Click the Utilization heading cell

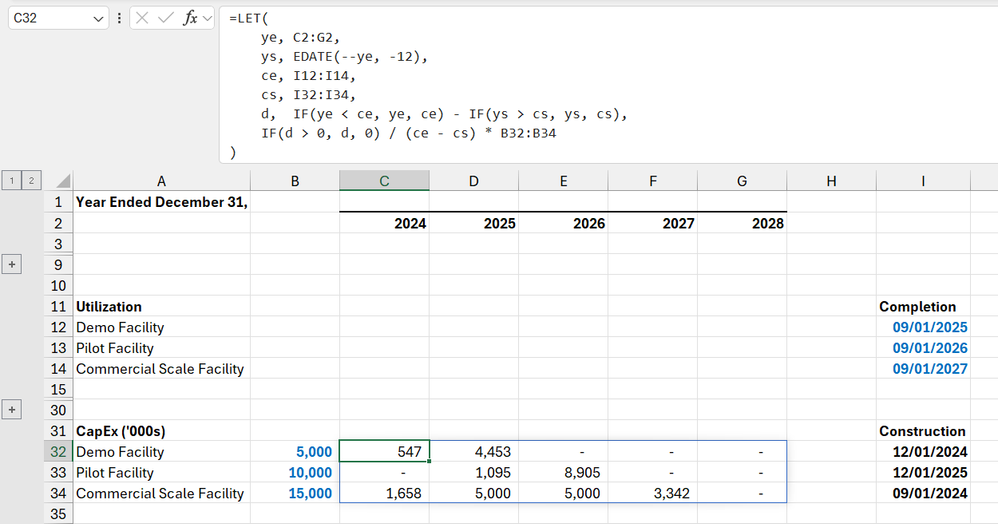coord(162,306)
